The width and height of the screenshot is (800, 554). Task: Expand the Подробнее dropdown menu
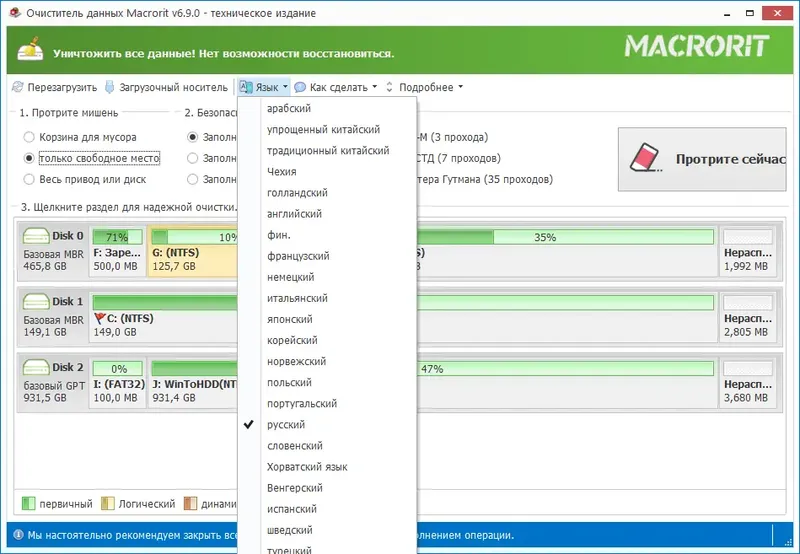click(431, 87)
